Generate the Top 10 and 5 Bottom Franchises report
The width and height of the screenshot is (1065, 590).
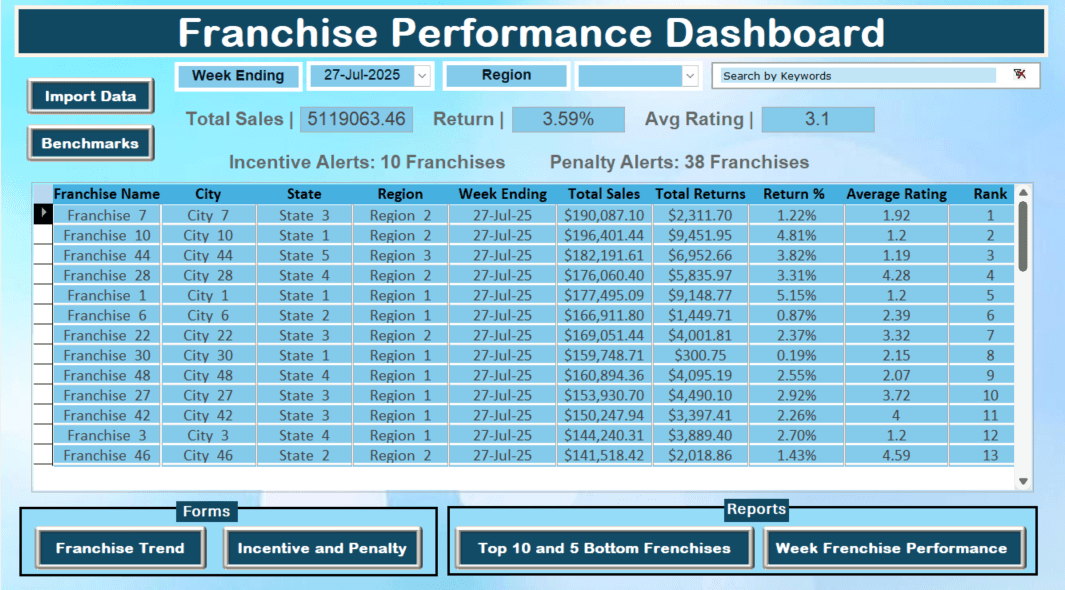pos(604,548)
